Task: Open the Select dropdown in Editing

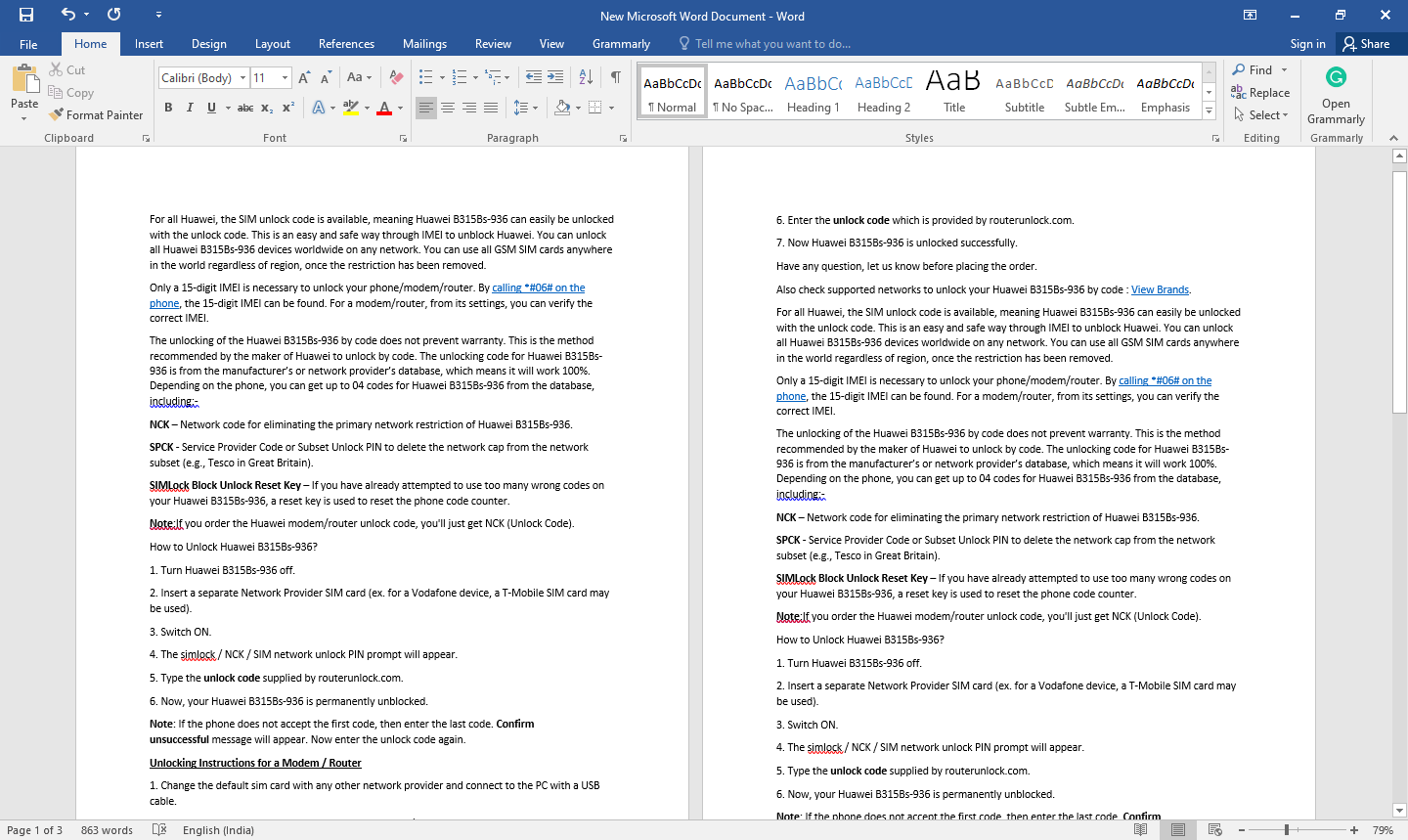Action: point(1261,115)
